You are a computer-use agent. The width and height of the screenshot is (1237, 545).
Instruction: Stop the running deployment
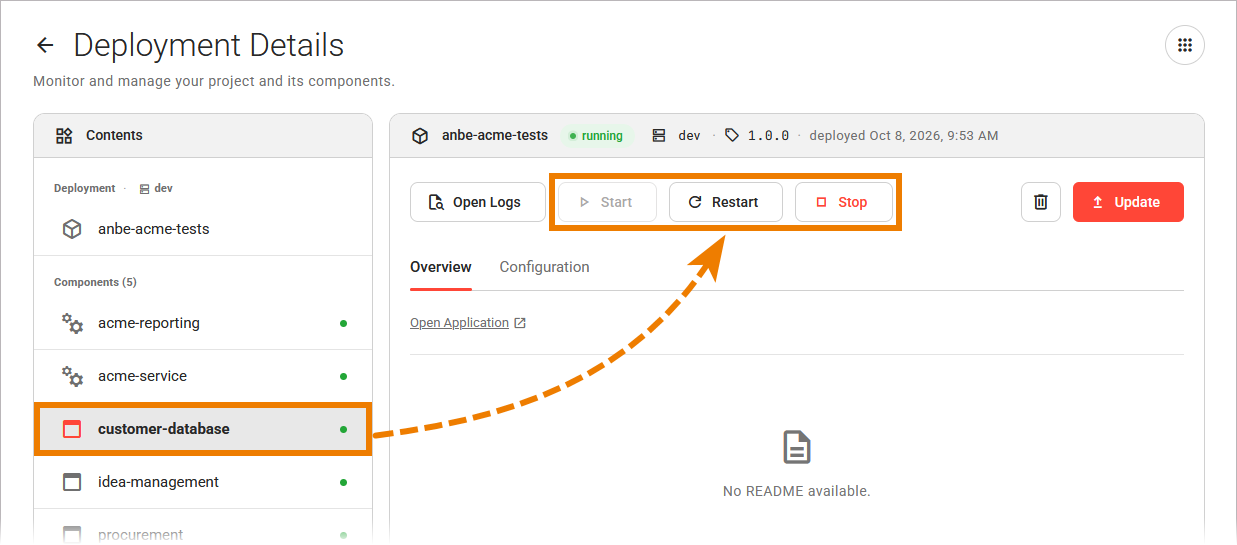click(843, 202)
